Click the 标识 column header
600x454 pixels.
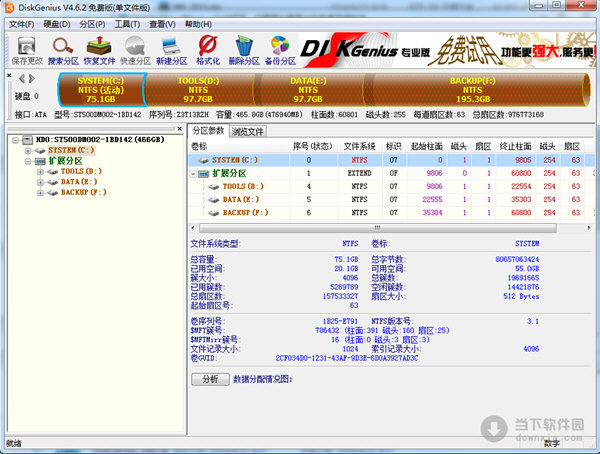[394, 146]
